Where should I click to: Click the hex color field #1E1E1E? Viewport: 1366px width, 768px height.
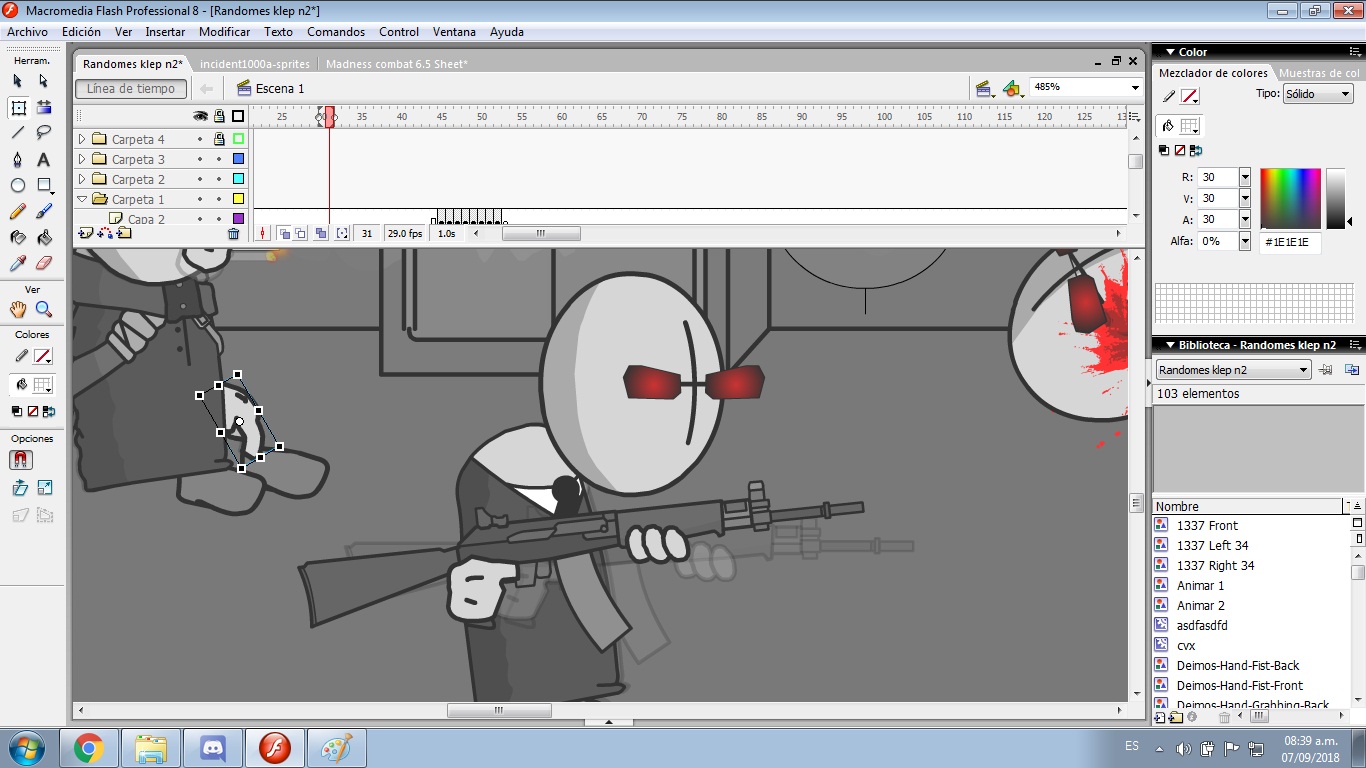tap(1290, 242)
